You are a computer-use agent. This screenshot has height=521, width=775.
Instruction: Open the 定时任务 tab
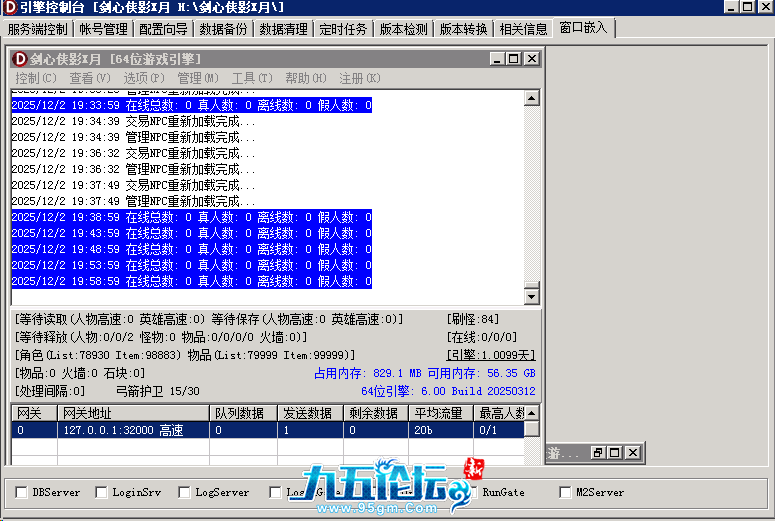coord(344,29)
